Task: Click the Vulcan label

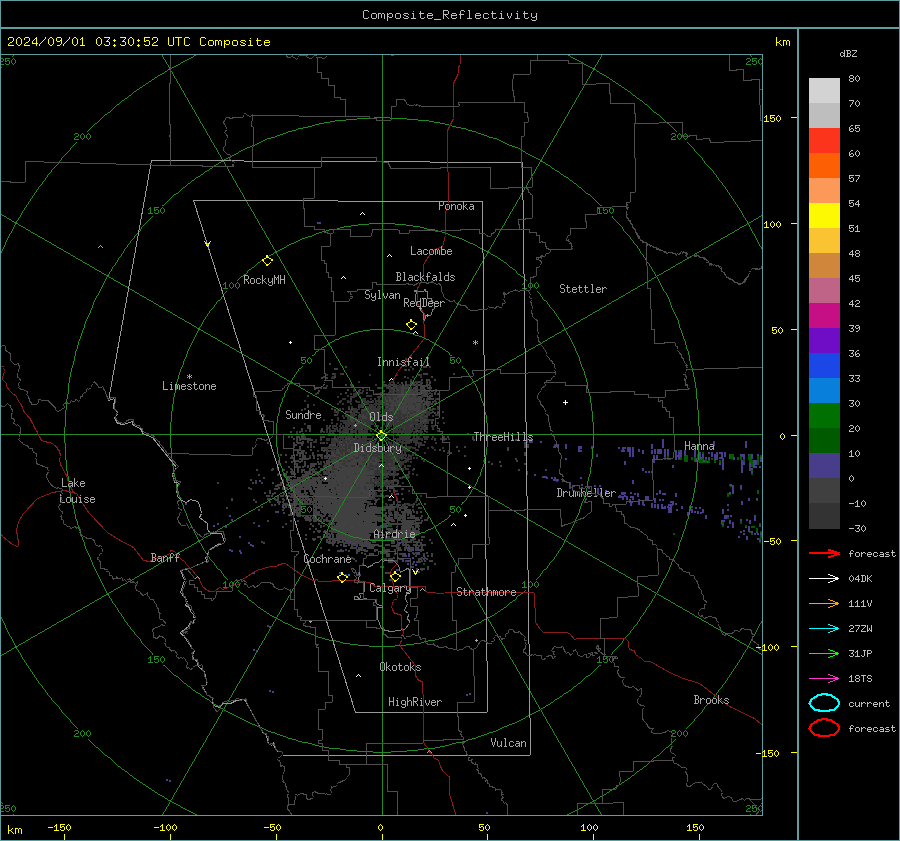Action: pos(508,742)
